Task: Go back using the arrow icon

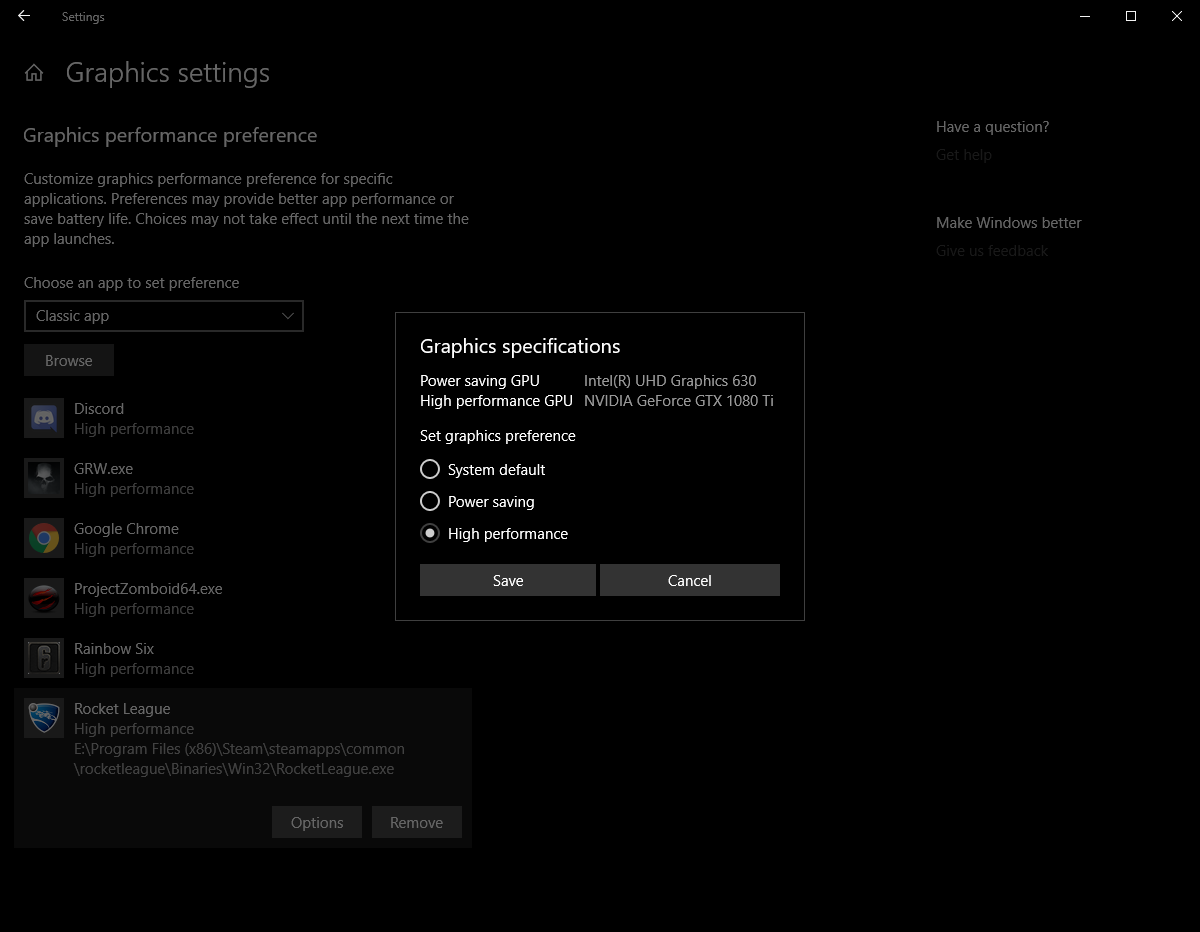Action: click(x=24, y=16)
